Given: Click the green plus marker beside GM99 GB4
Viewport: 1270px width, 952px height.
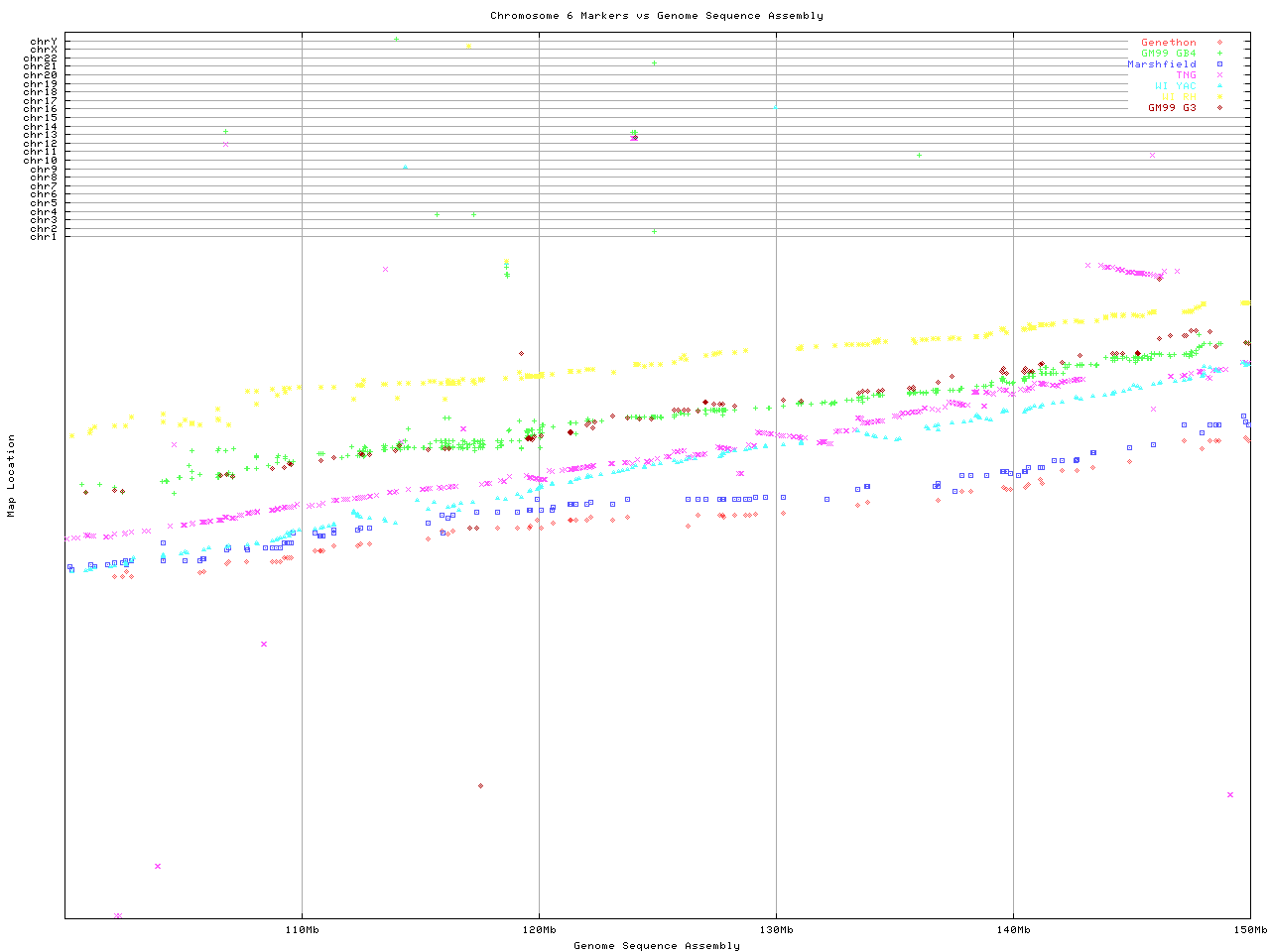Looking at the screenshot, I should 1219,54.
